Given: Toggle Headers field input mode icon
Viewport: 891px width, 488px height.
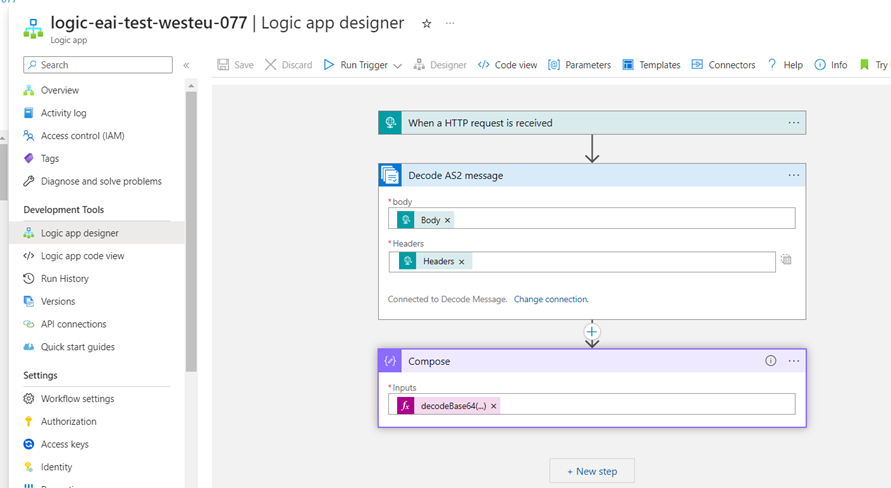Looking at the screenshot, I should pos(786,260).
